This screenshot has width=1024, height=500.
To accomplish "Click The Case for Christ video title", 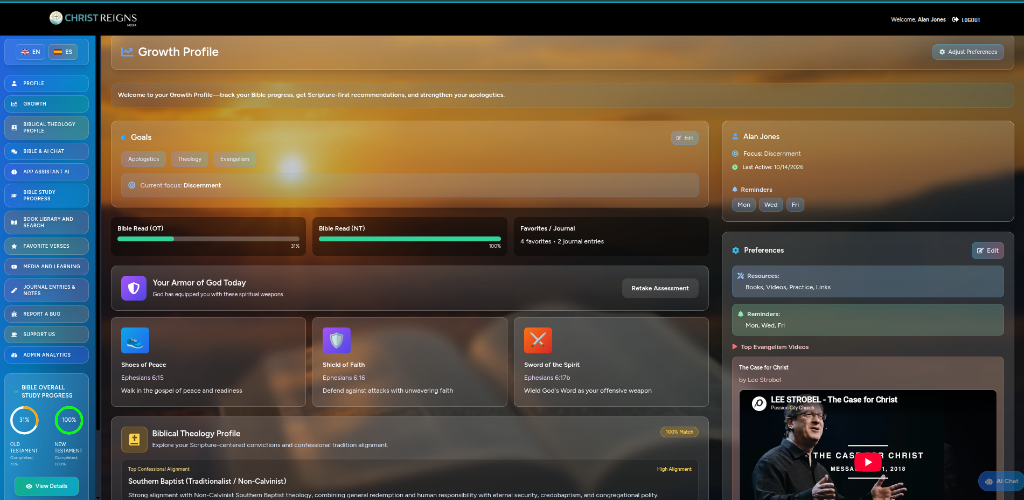I will pos(763,367).
